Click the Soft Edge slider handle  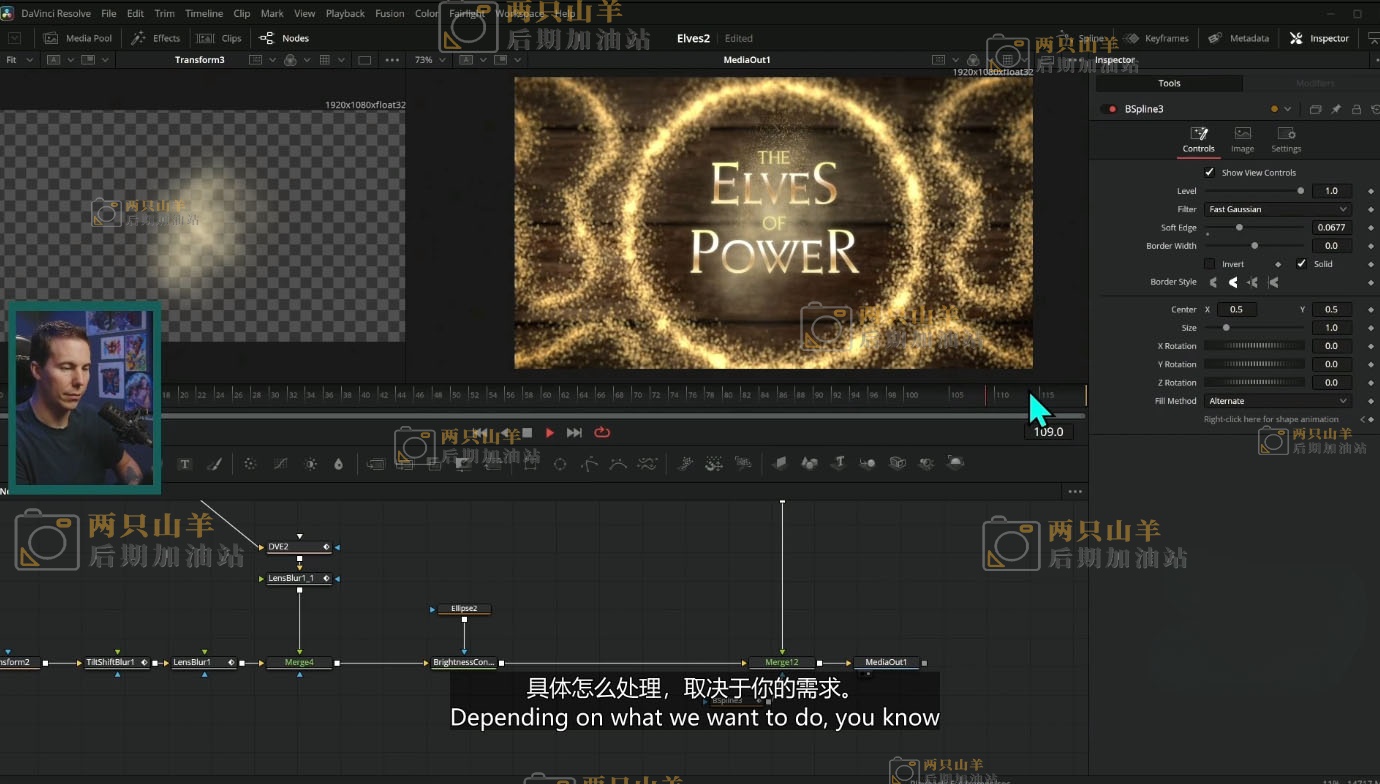pos(1239,228)
